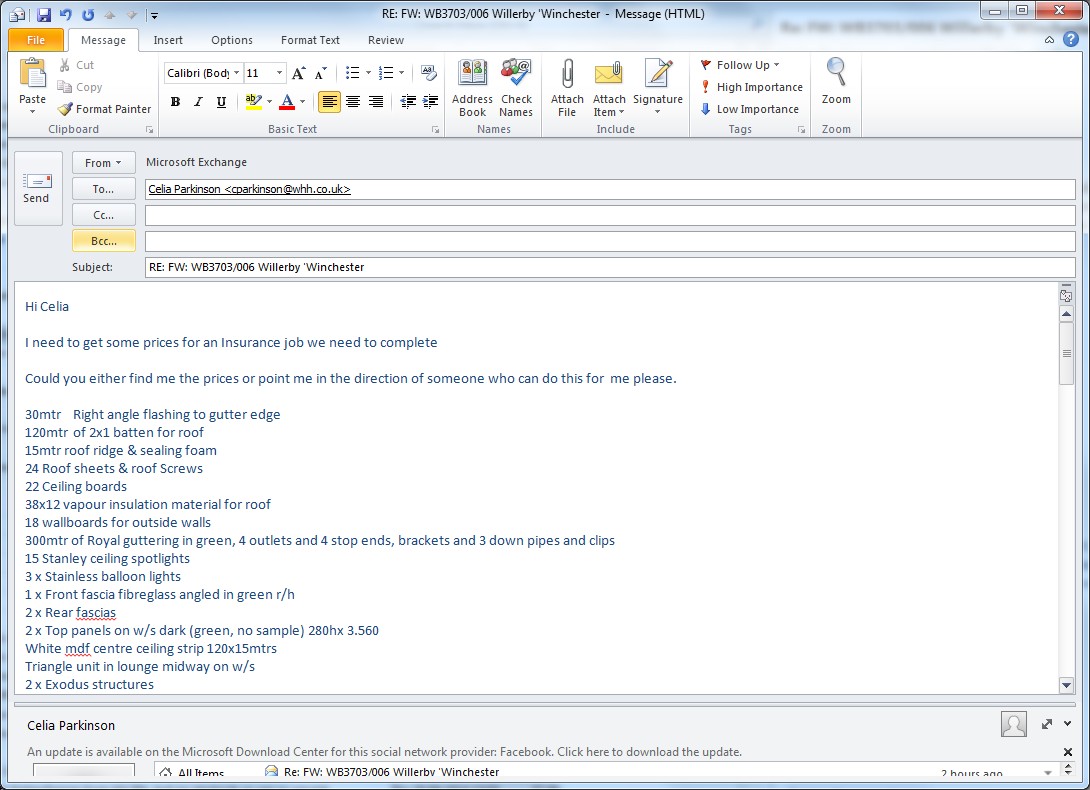Open the Customize Quick Access Toolbar arrow
This screenshot has width=1090, height=790.
tap(154, 15)
